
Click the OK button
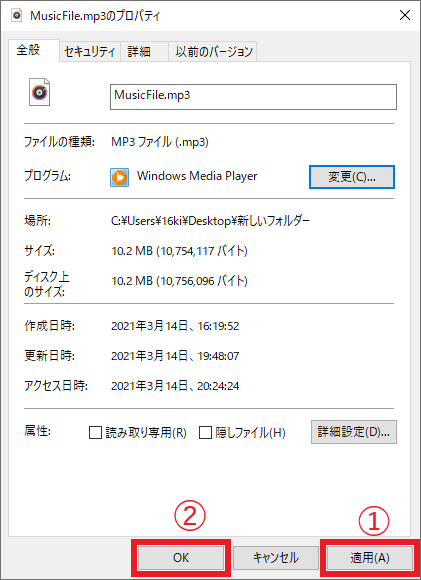[181, 557]
